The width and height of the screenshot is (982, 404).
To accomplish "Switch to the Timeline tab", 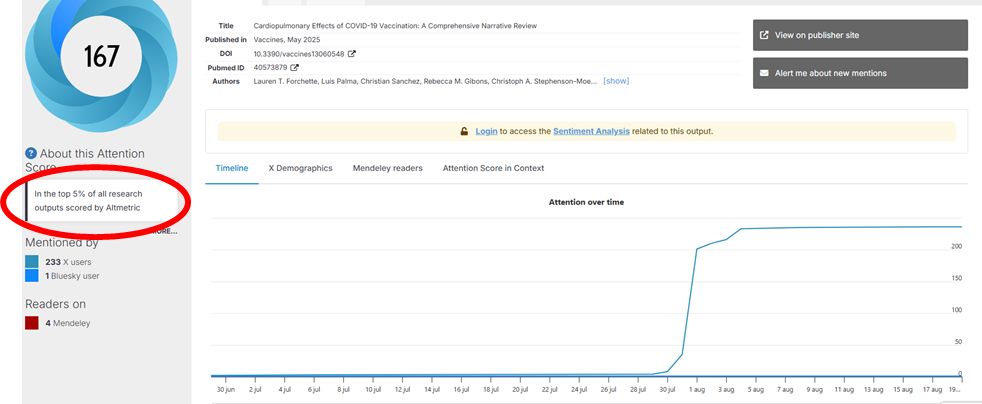I will point(230,168).
